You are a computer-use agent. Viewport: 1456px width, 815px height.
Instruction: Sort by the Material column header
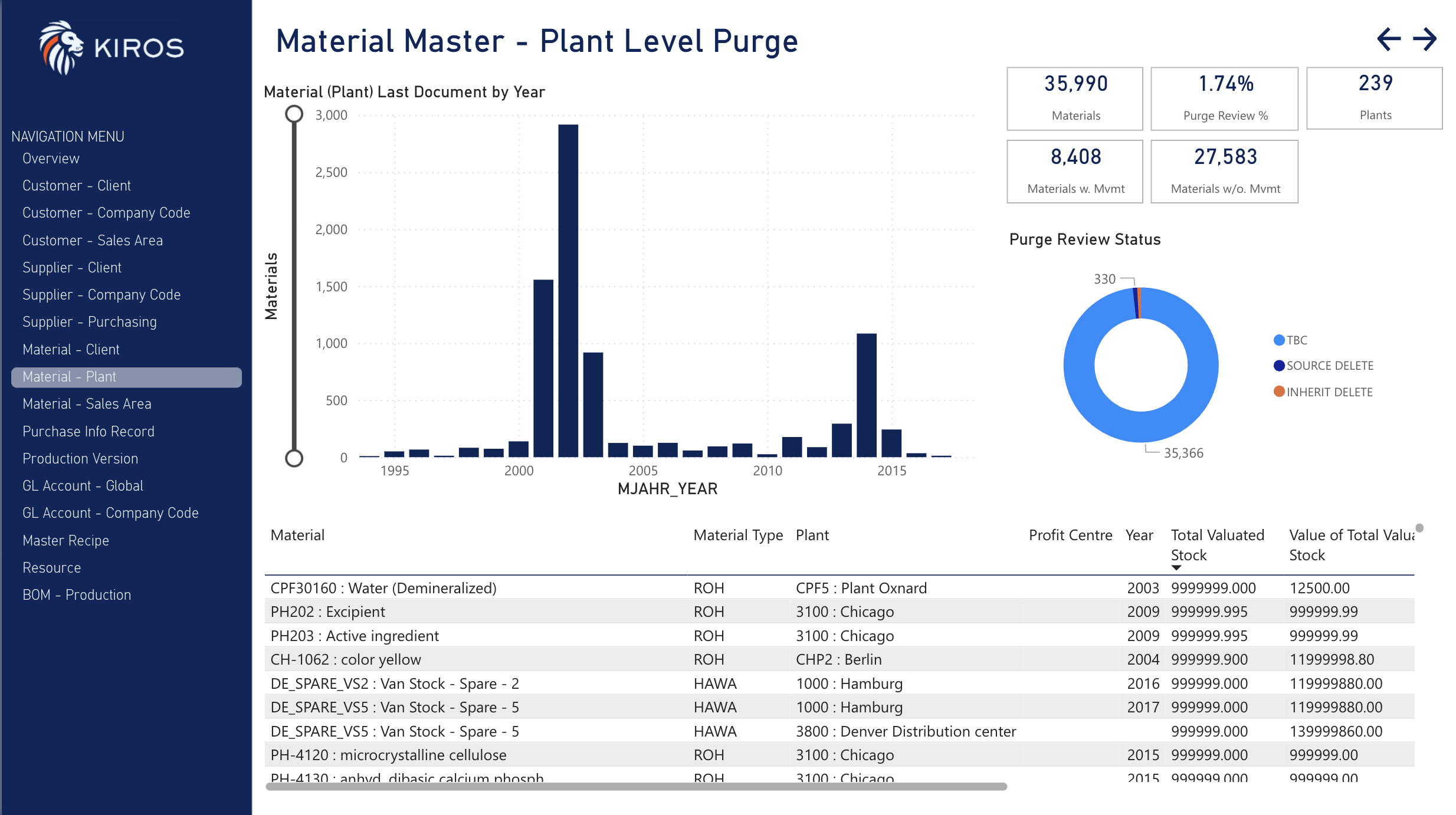(x=297, y=535)
